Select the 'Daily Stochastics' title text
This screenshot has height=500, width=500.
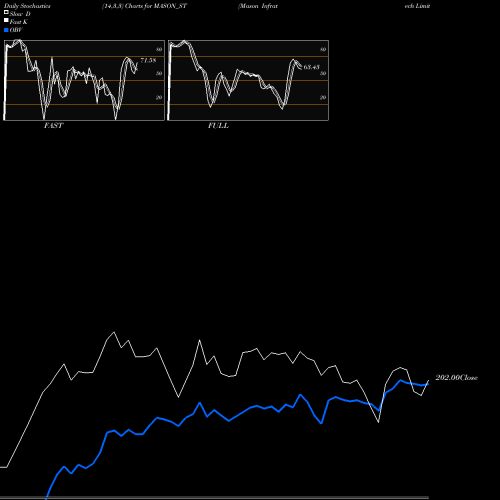click(27, 6)
